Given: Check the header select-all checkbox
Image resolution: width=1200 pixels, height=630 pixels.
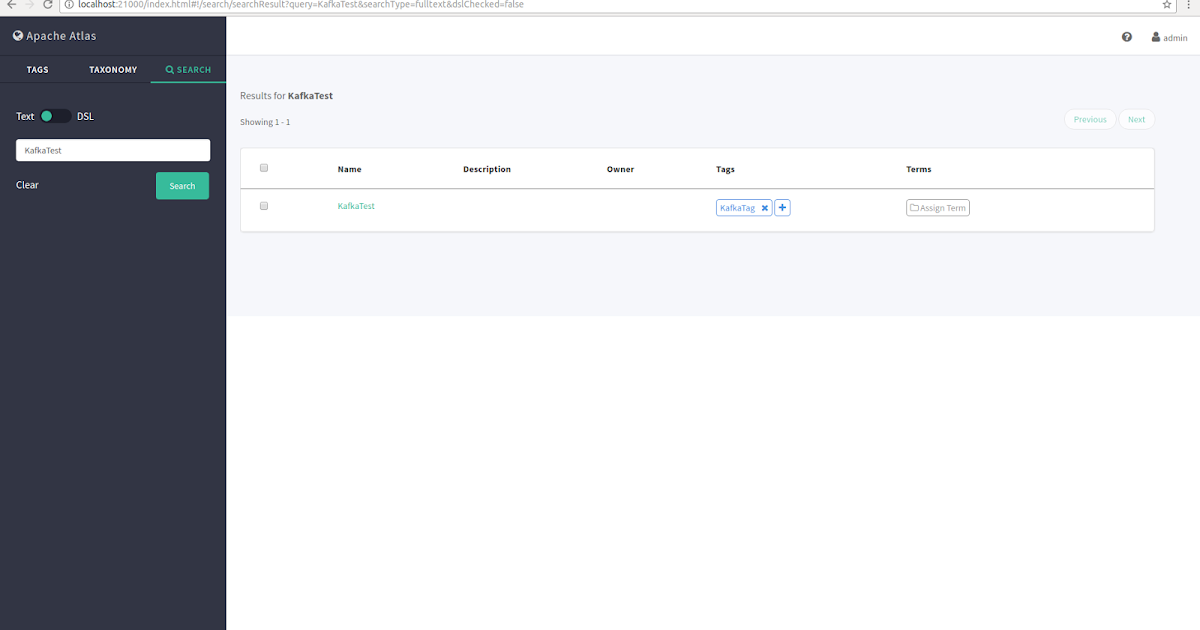Looking at the screenshot, I should click(x=264, y=167).
